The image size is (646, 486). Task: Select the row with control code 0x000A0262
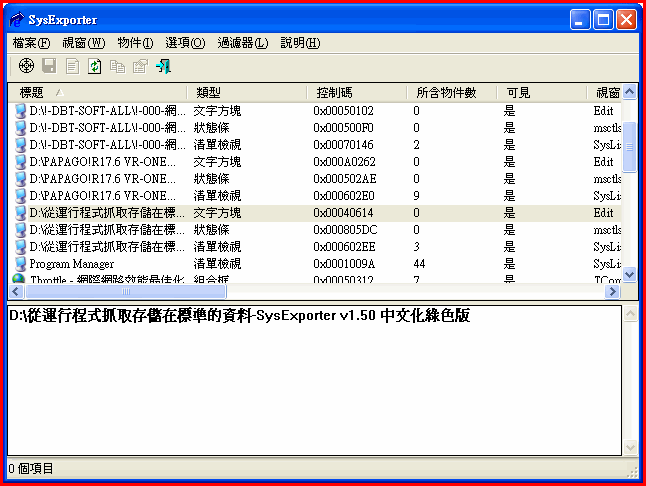[343, 162]
